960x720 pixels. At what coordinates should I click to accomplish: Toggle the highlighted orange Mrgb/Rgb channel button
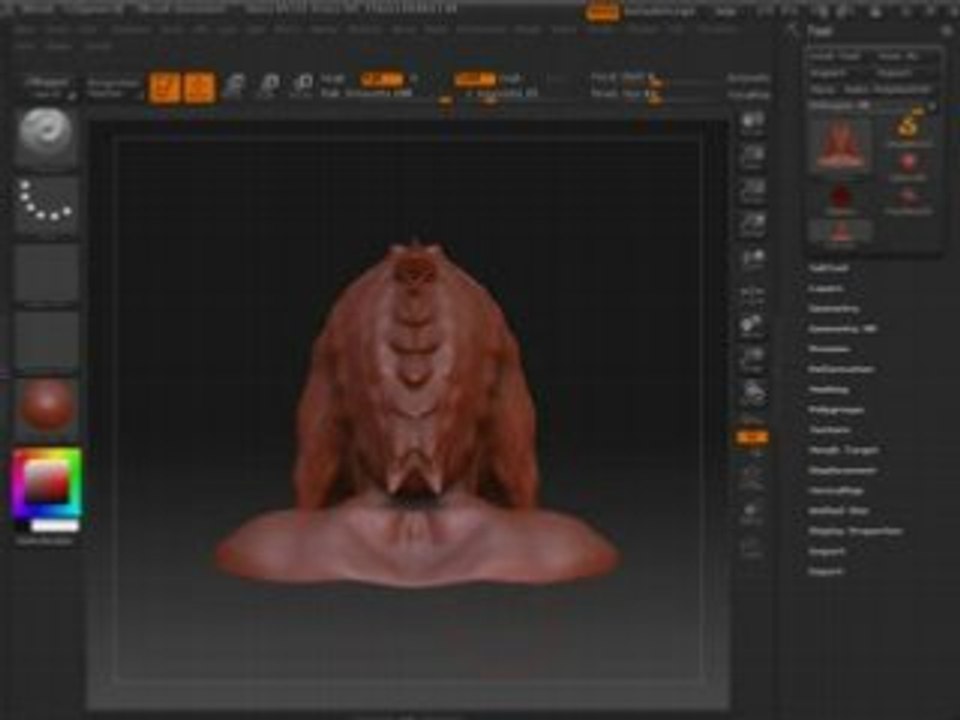click(x=381, y=79)
